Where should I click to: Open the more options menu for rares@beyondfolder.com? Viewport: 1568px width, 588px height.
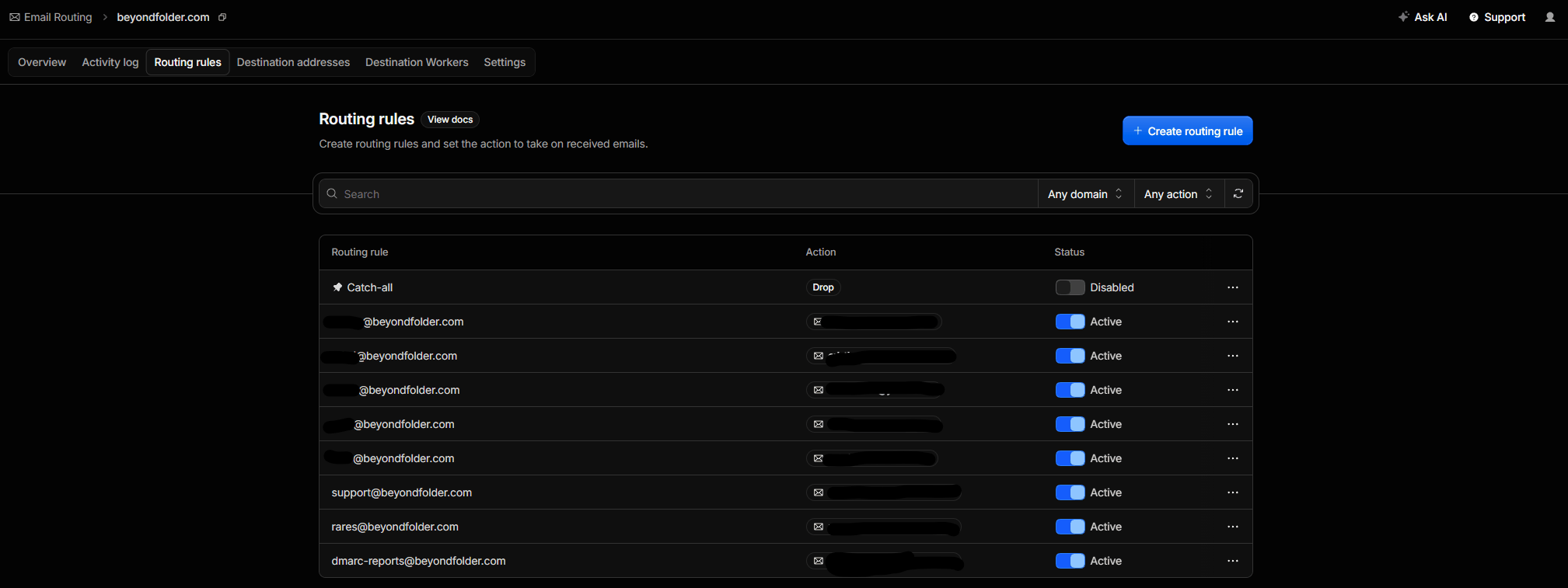tap(1233, 527)
